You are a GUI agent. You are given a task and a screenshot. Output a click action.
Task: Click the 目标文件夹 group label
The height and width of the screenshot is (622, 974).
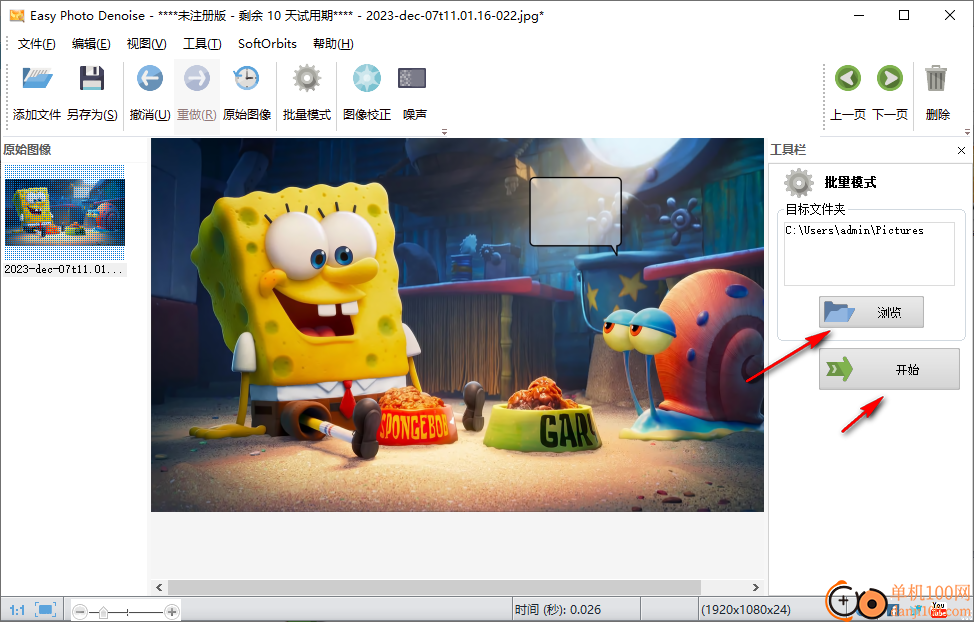815,209
